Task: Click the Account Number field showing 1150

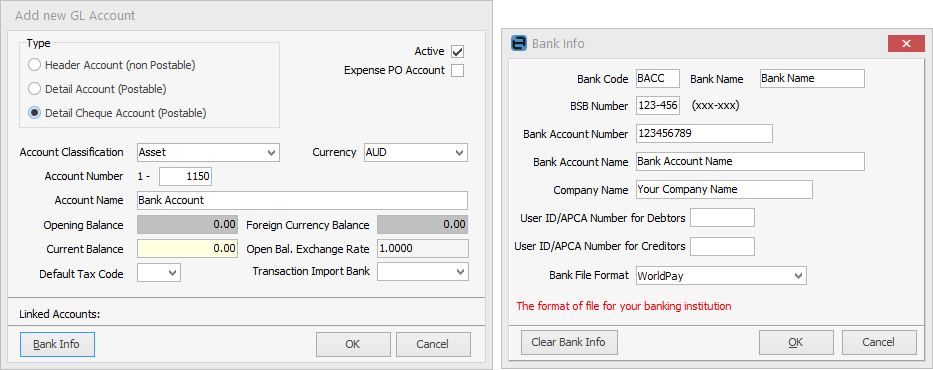Action: [185, 176]
